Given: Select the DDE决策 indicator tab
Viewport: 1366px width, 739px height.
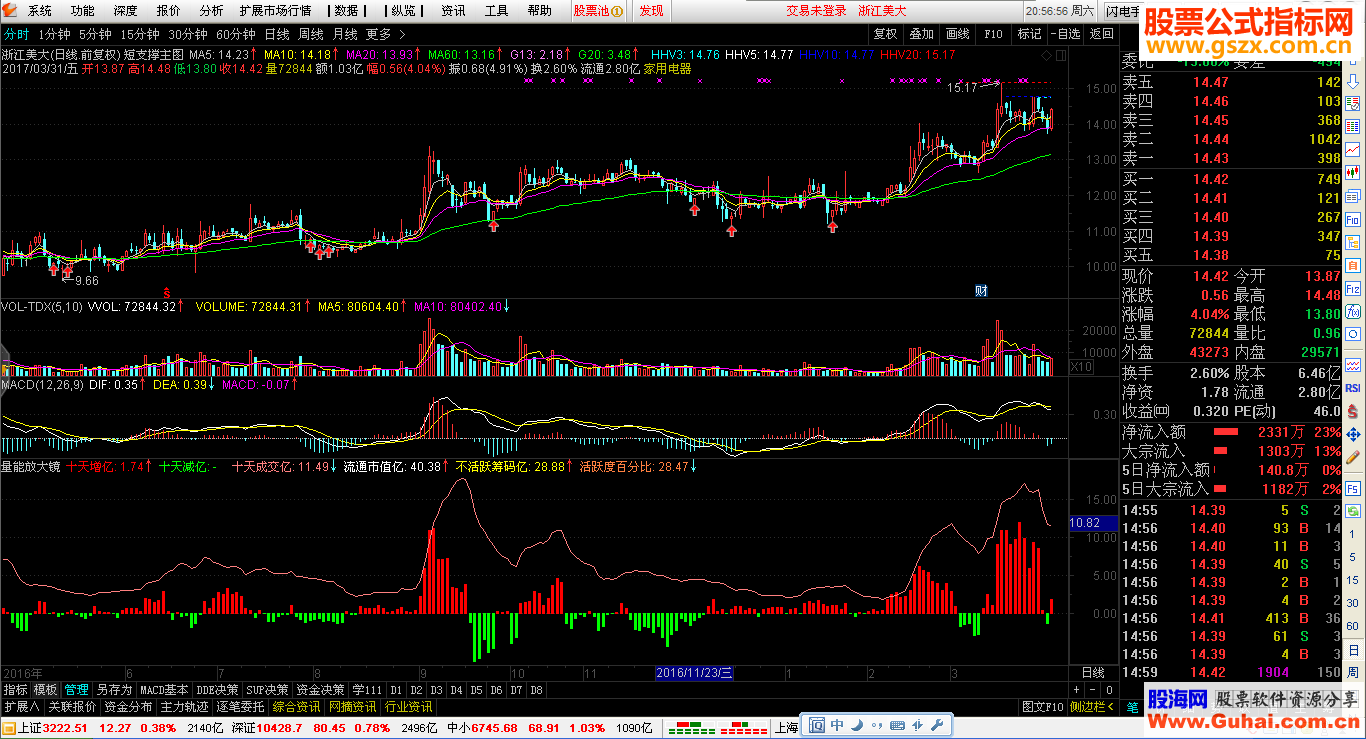Looking at the screenshot, I should pyautogui.click(x=217, y=690).
